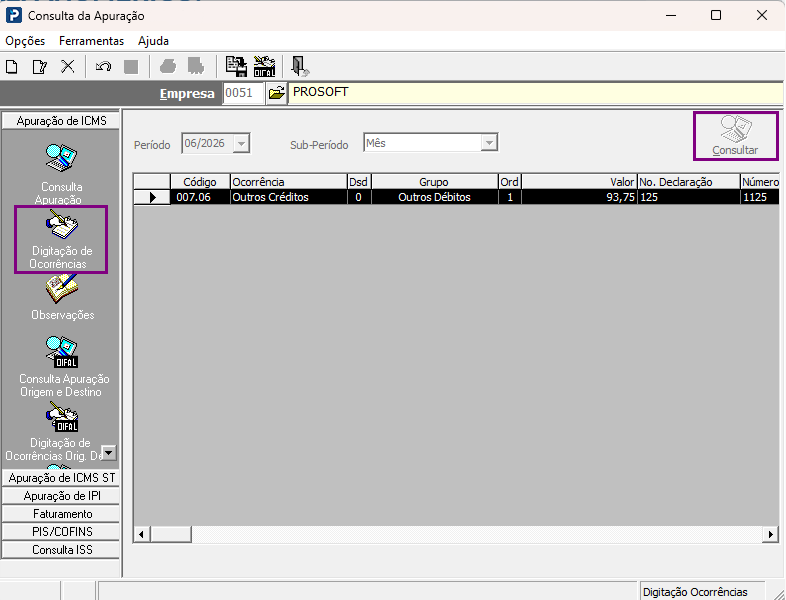Click the greyed Stop square toolbar icon

click(131, 67)
